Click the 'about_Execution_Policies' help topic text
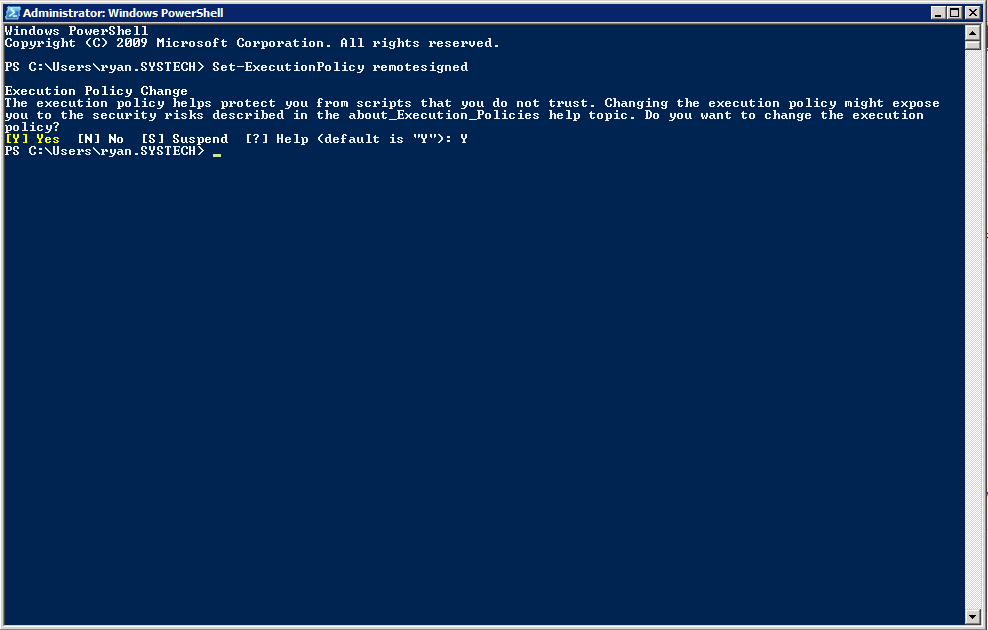Screen dimensions: 988x630 pyautogui.click(x=444, y=115)
